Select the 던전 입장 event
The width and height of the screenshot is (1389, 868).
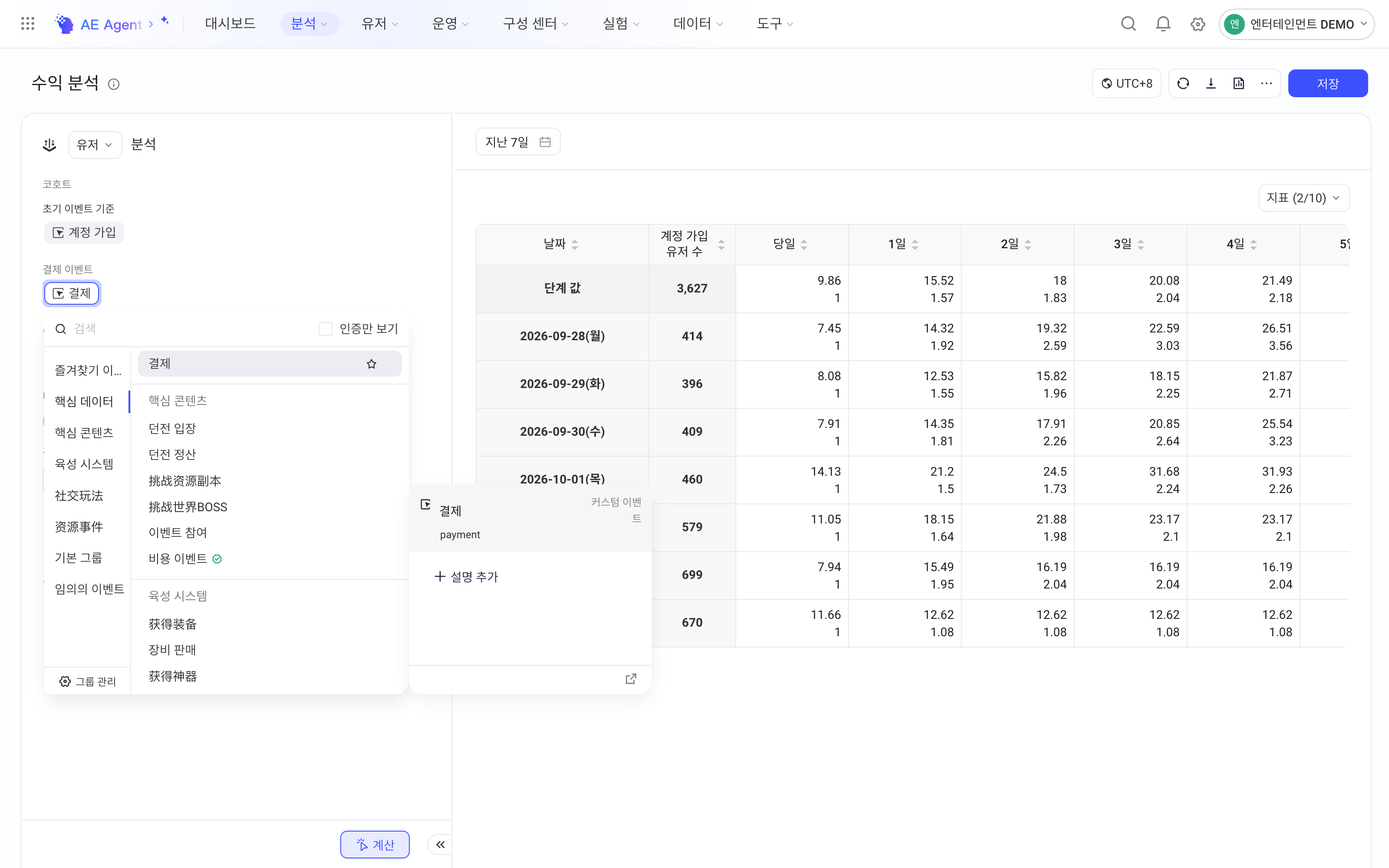coord(270,429)
